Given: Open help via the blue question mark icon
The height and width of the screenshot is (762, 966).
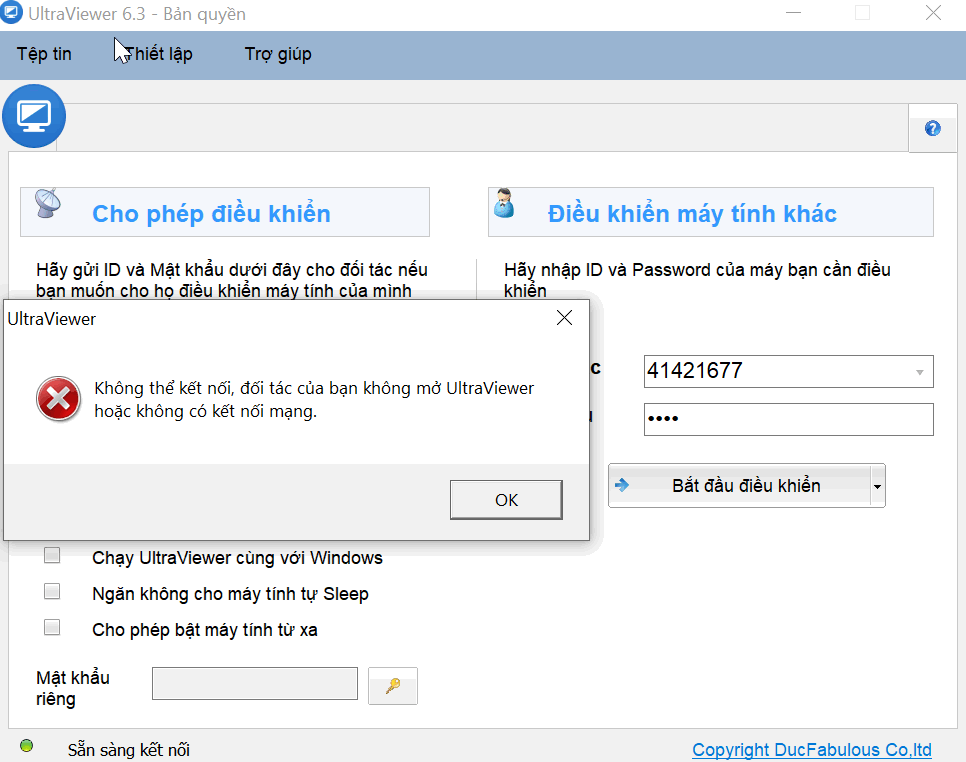Looking at the screenshot, I should (x=932, y=128).
